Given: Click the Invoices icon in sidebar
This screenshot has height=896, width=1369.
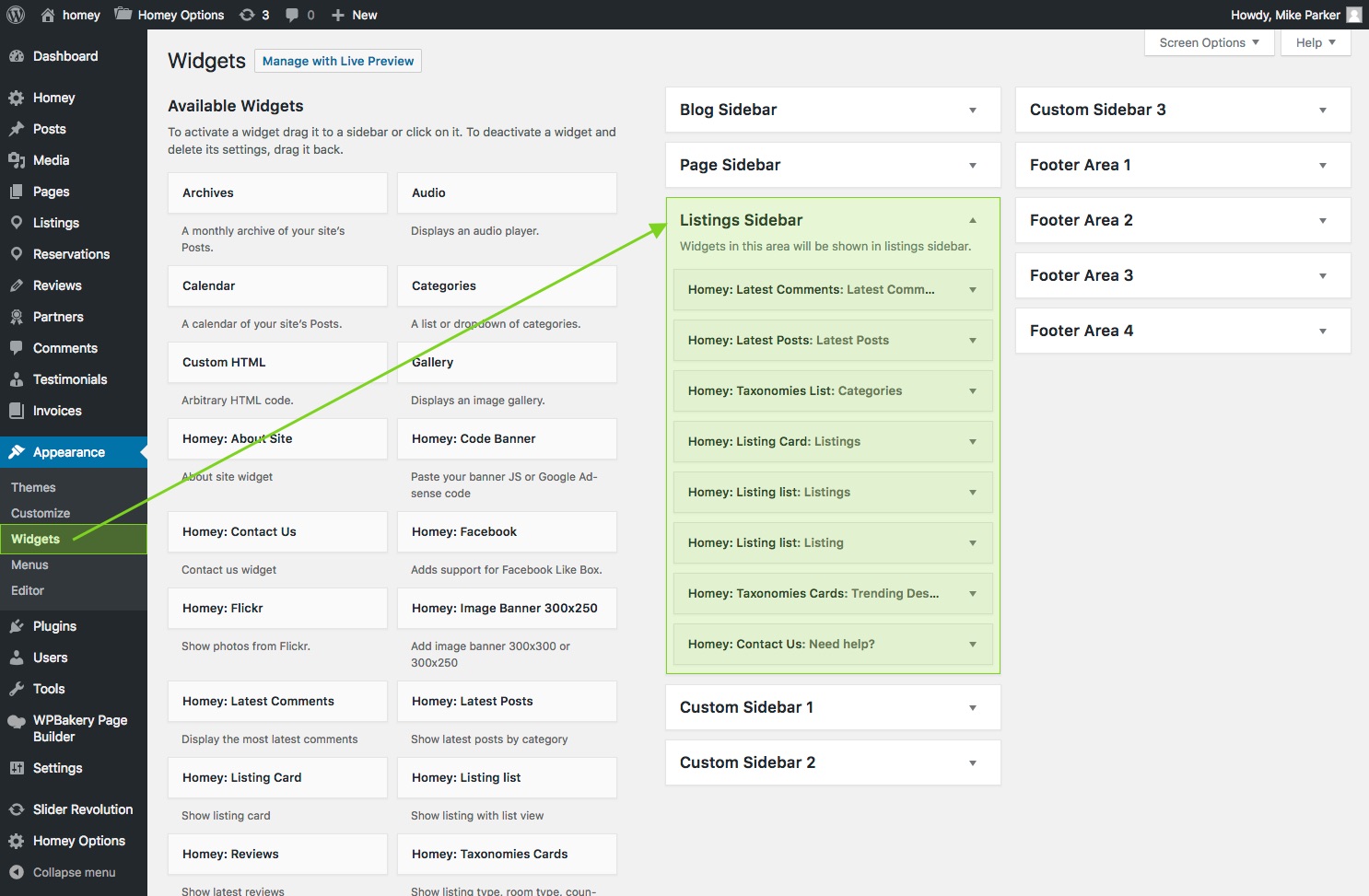Looking at the screenshot, I should [x=17, y=411].
